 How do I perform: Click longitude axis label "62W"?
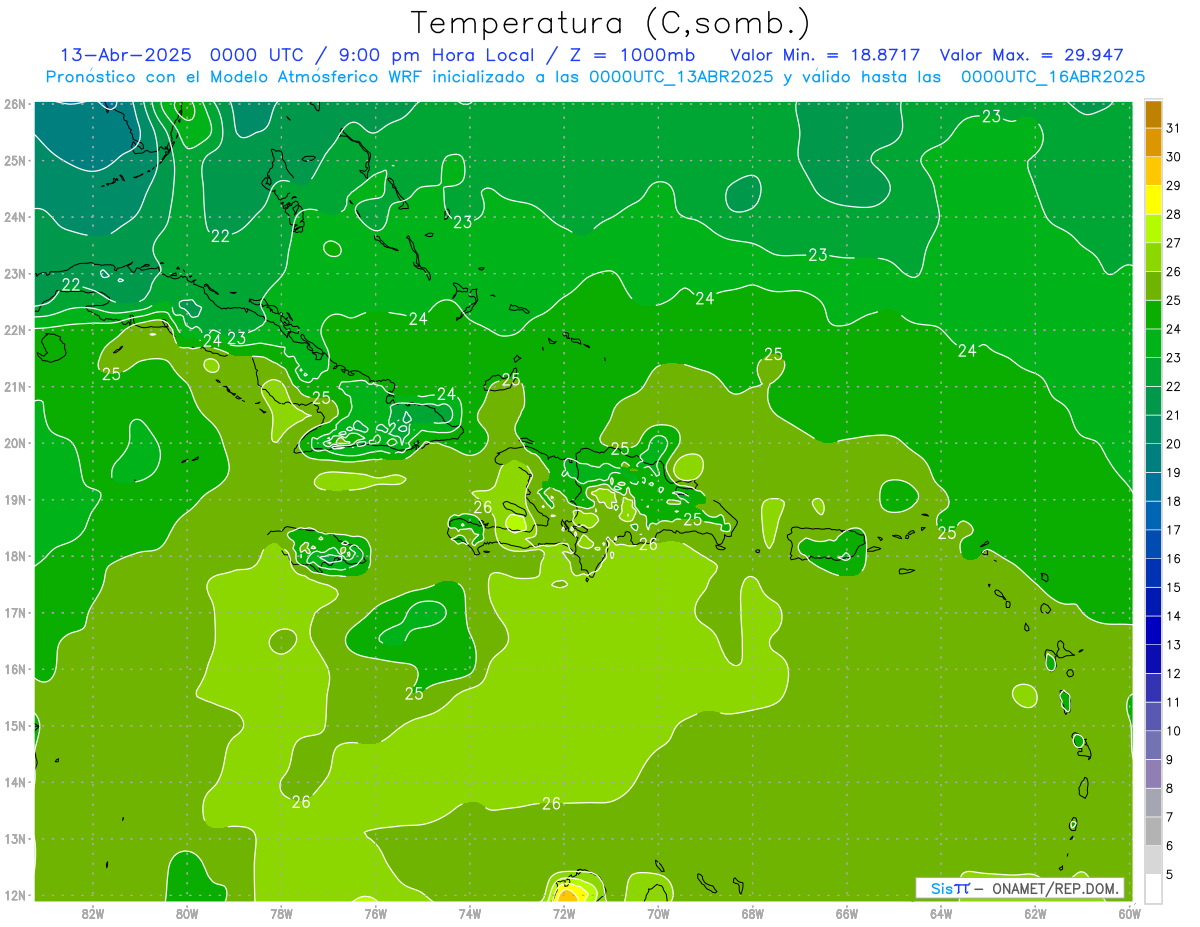[1035, 913]
